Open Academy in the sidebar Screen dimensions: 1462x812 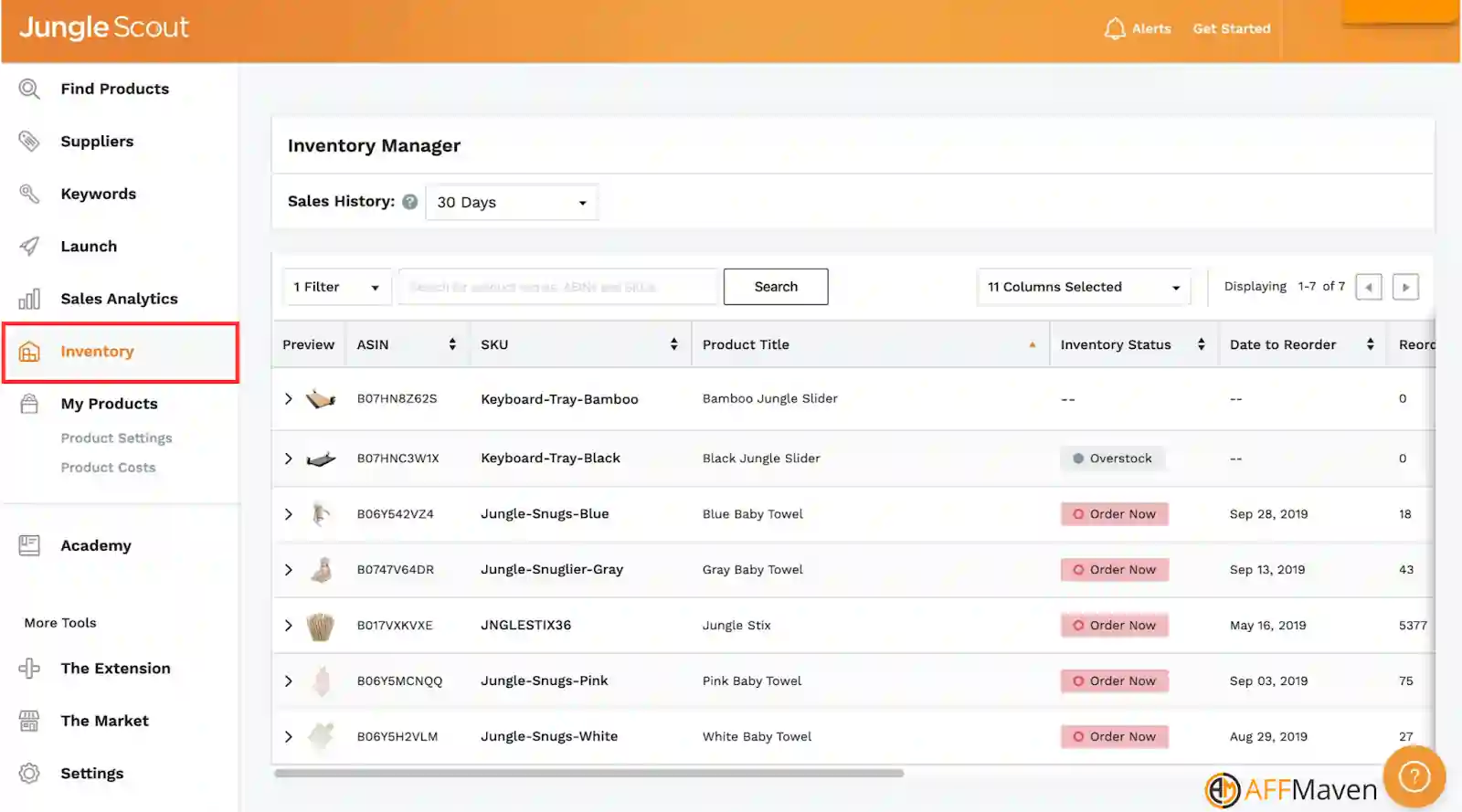(x=96, y=545)
